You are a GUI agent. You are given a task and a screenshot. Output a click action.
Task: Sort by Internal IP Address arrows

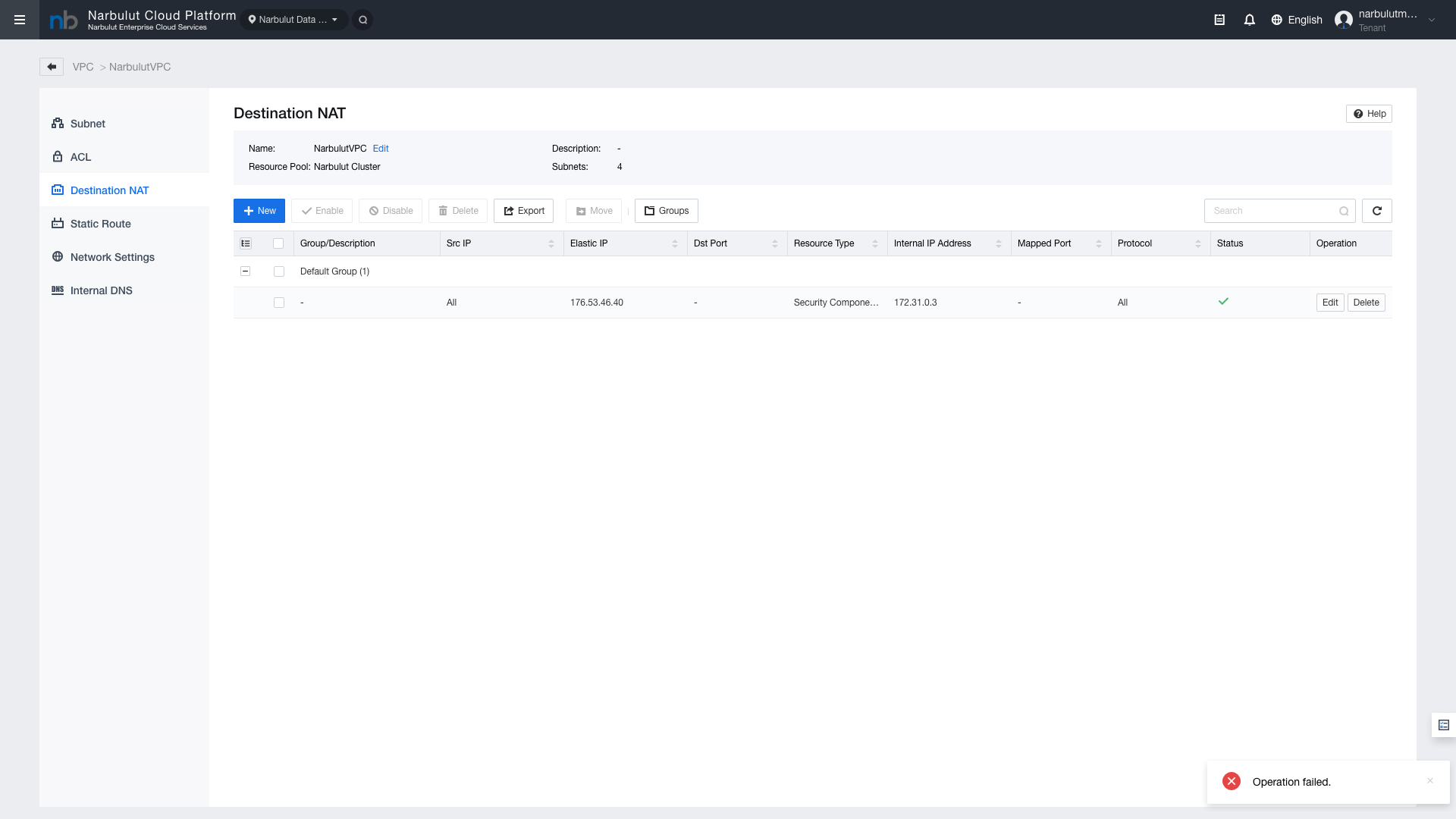999,243
